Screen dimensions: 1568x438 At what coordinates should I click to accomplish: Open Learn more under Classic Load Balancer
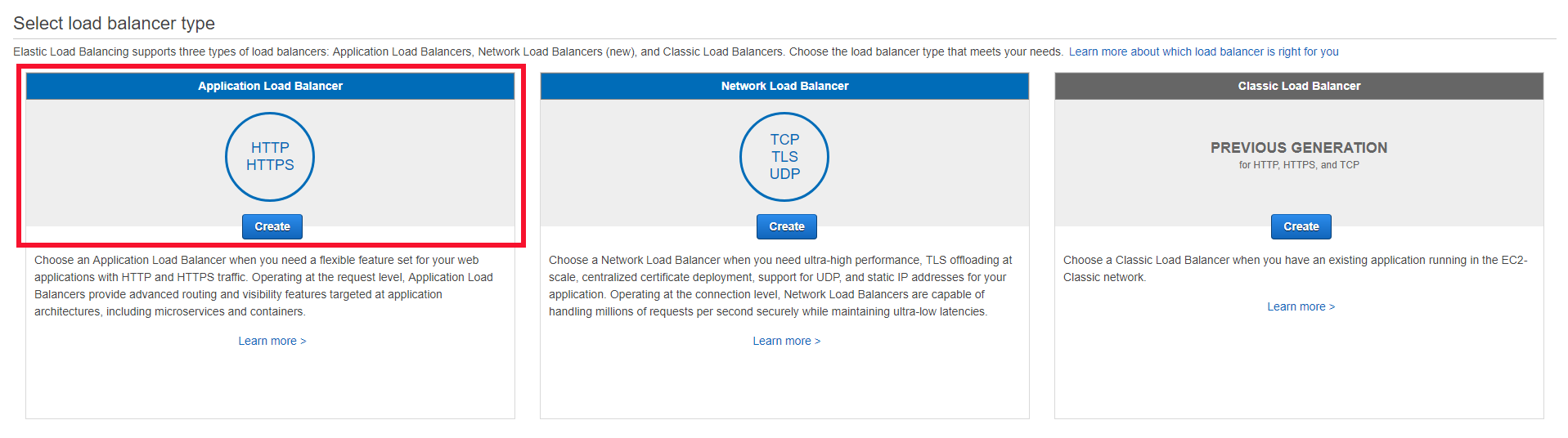[1301, 306]
